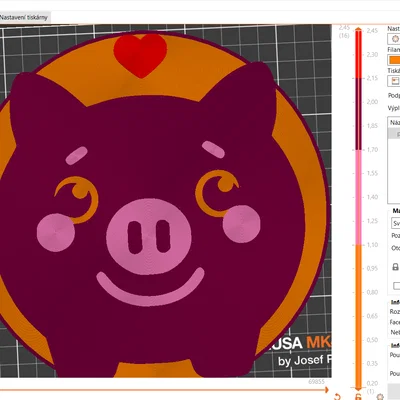Open the Nastavení tiskárny tab

point(24,17)
